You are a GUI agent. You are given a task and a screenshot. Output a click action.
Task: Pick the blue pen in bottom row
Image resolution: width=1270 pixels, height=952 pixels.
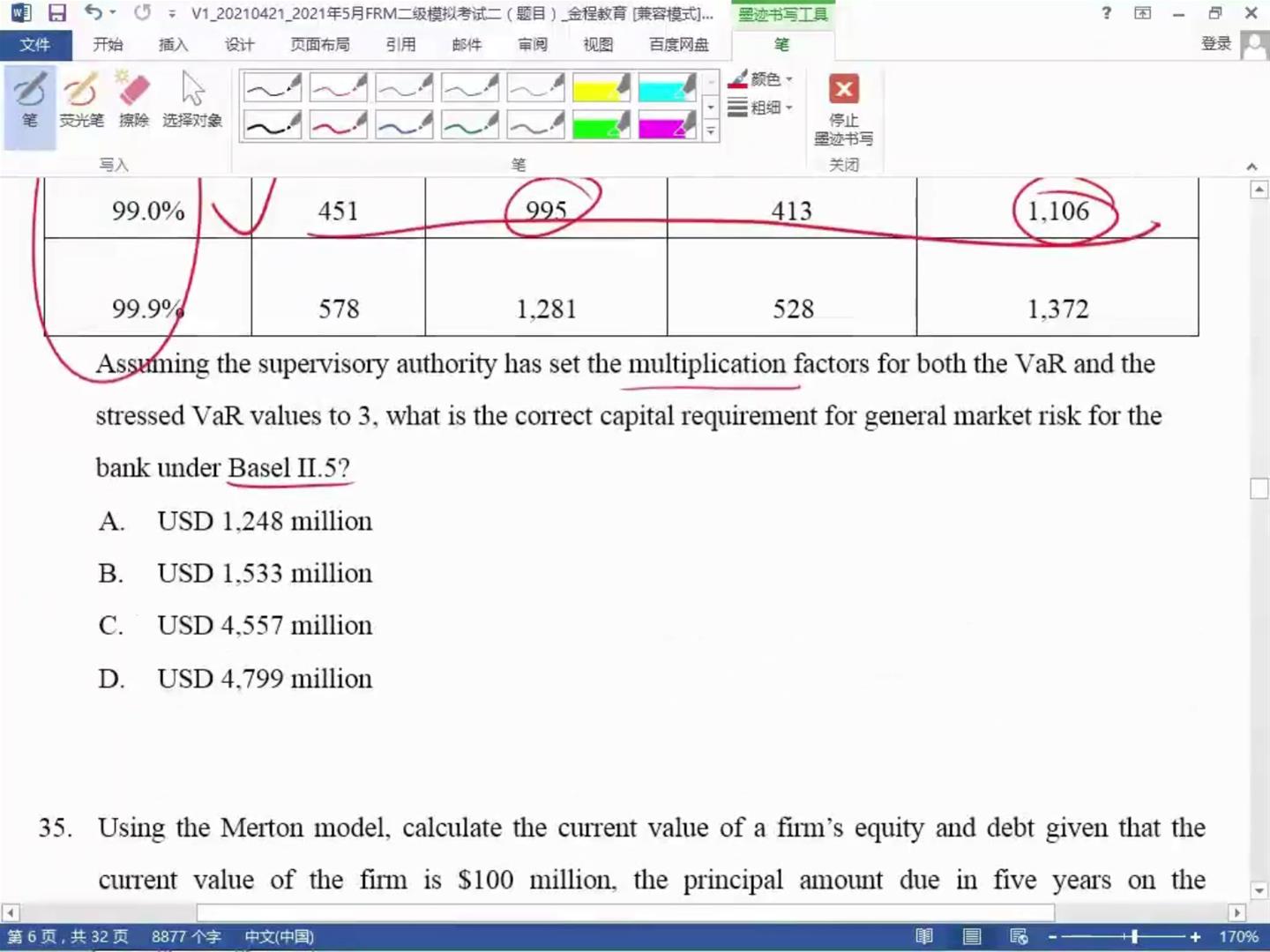tap(404, 126)
